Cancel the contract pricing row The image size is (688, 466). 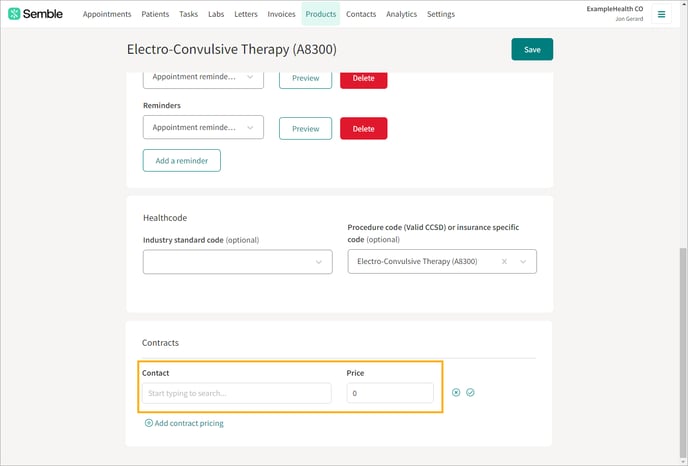coord(456,393)
